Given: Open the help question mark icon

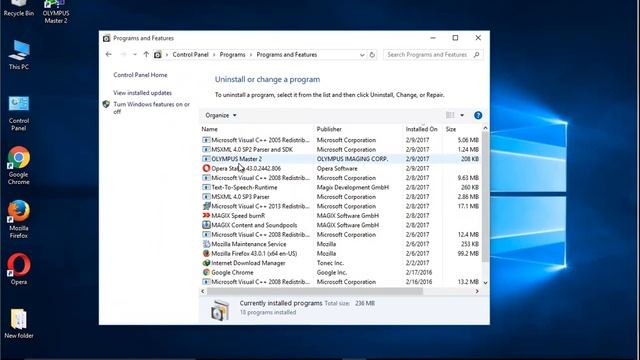Looking at the screenshot, I should 478,116.
